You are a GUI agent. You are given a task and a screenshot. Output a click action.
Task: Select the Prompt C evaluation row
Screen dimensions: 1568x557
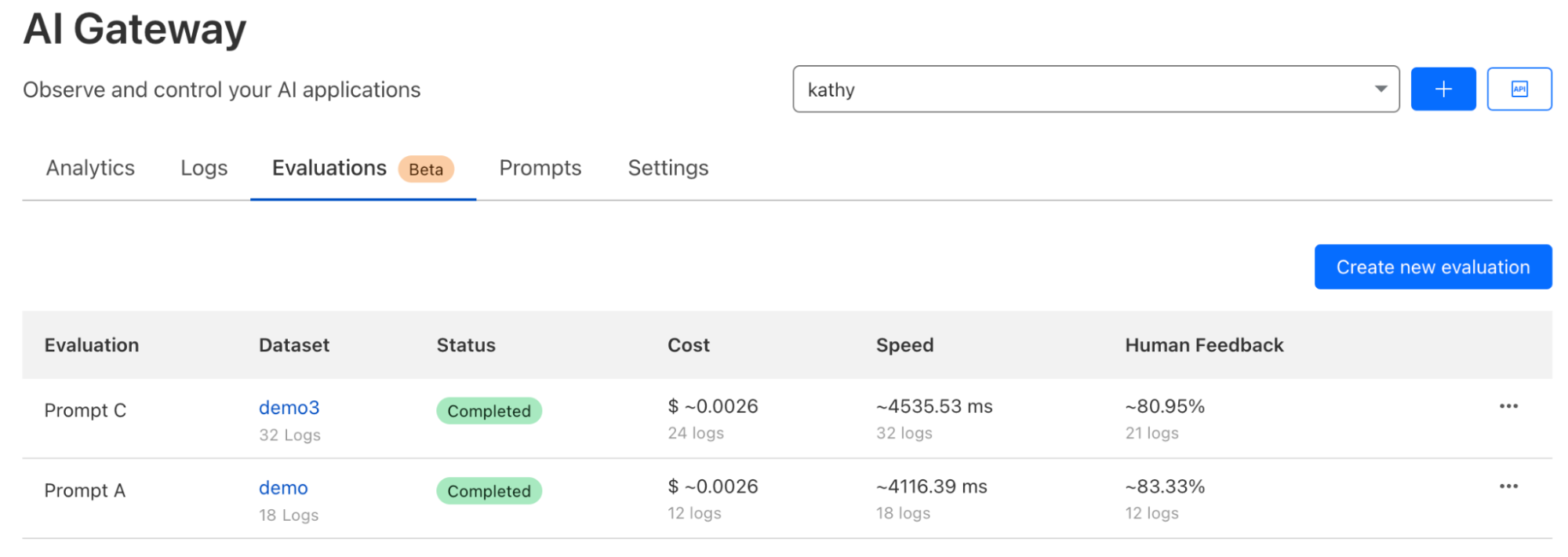point(85,410)
